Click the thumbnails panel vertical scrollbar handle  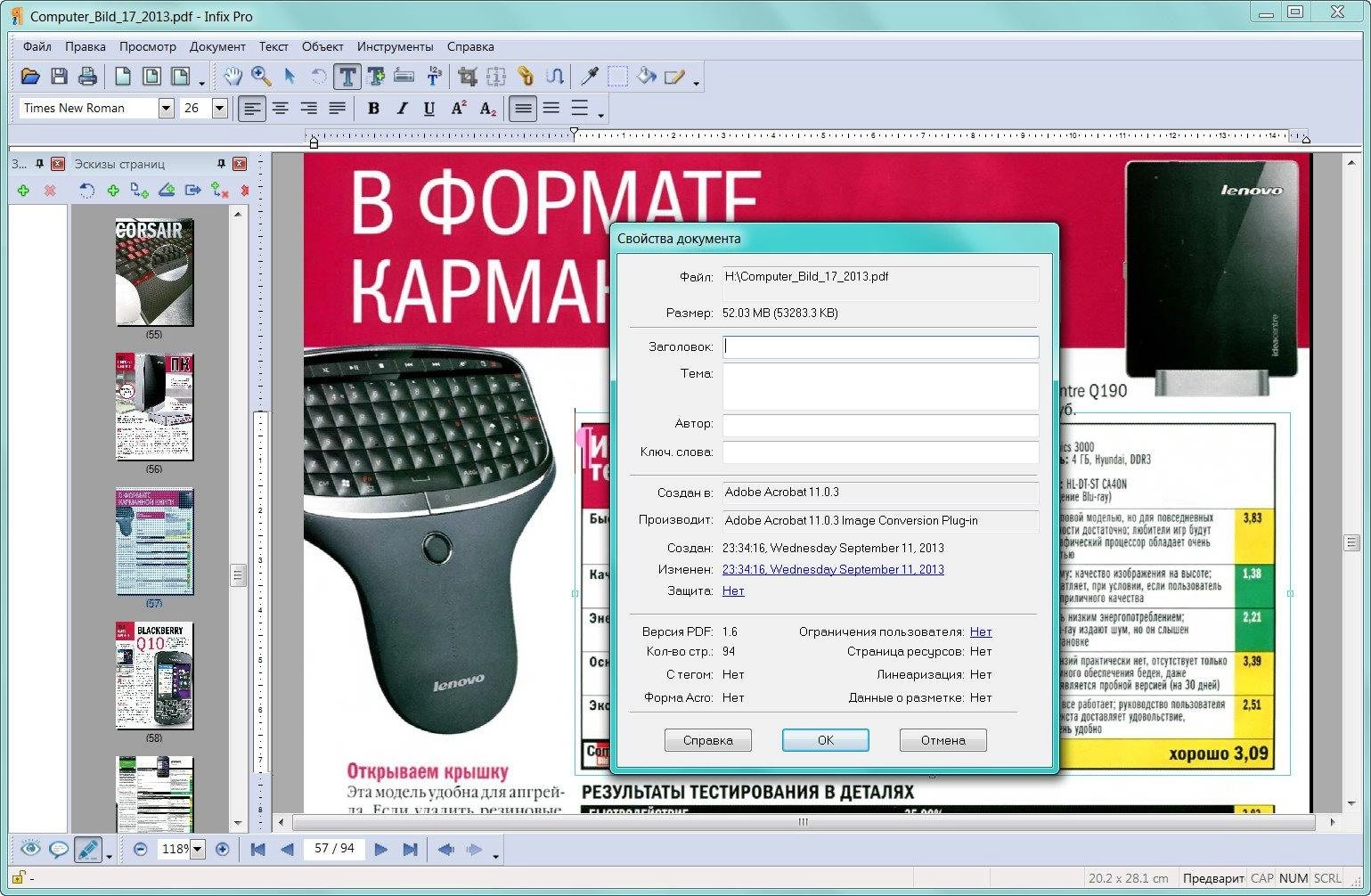(238, 574)
